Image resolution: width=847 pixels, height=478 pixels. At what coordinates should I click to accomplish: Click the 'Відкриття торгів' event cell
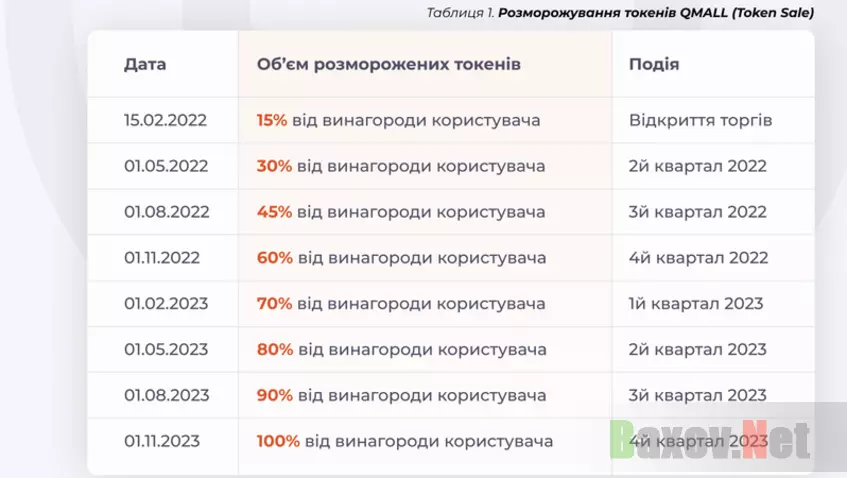[x=700, y=121]
